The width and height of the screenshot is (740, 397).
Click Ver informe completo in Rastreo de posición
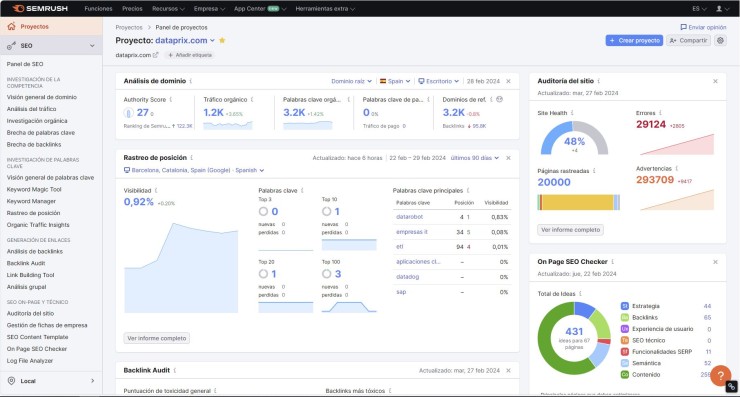[x=157, y=338]
